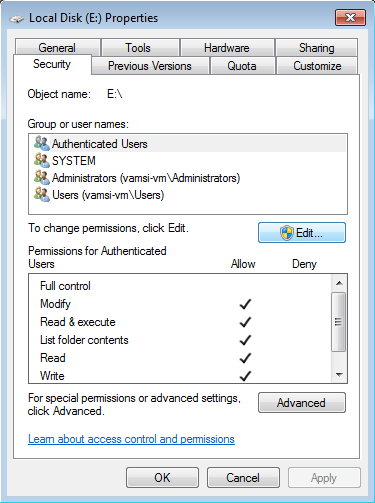Click the Apply button

coord(324,478)
